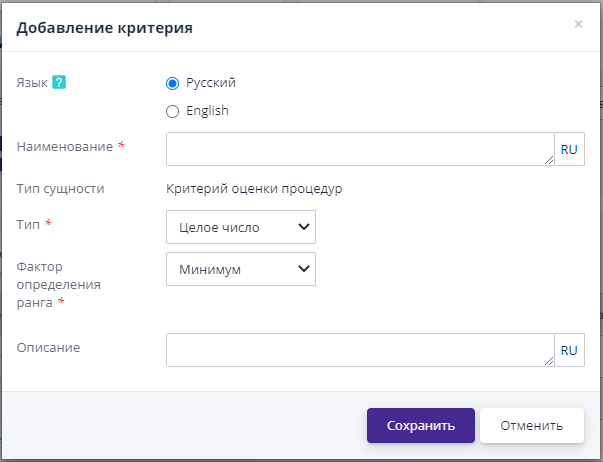The width and height of the screenshot is (603, 462).
Task: Click into the Описание text area
Action: pos(358,350)
